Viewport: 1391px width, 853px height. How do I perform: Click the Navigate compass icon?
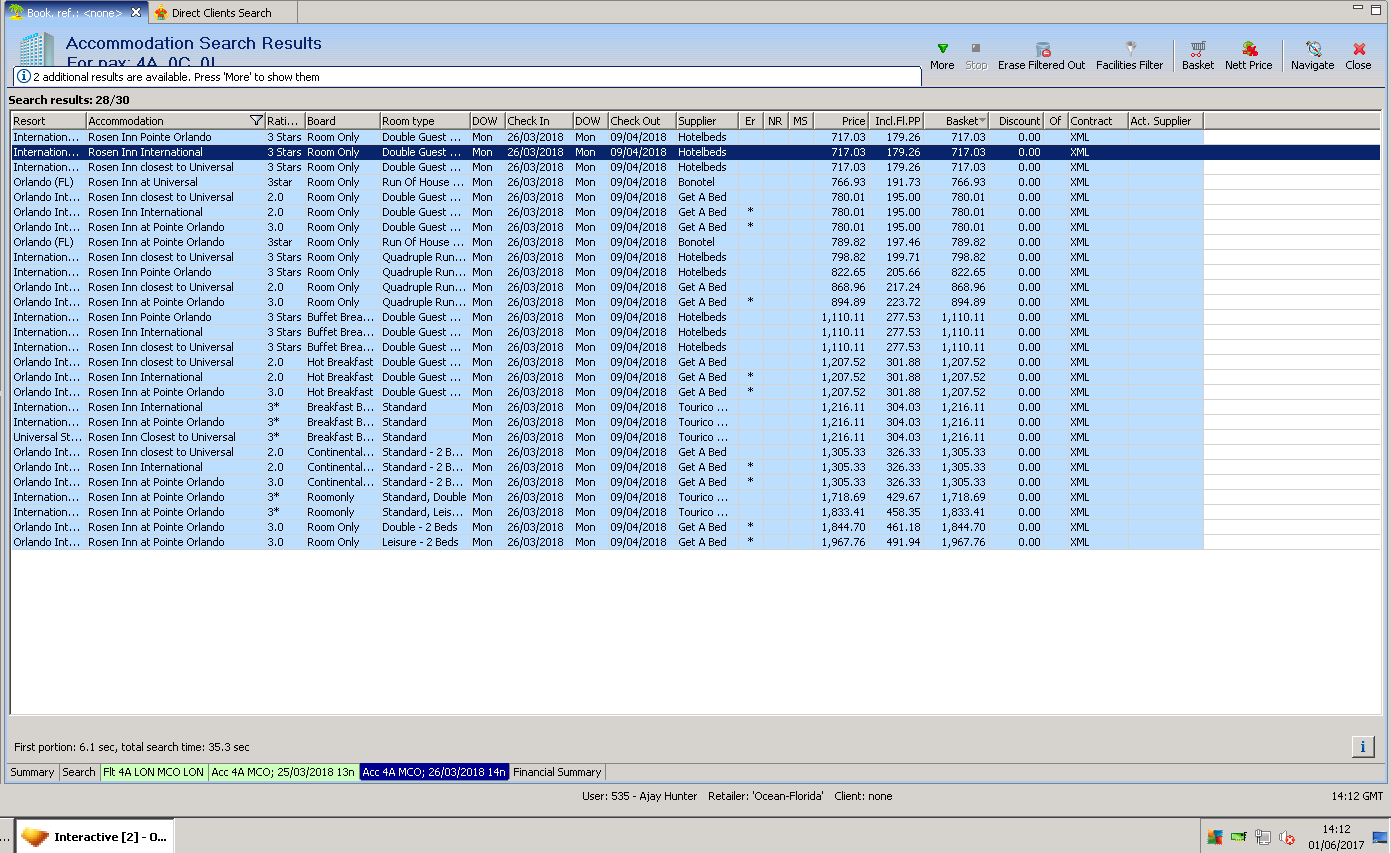1312,49
